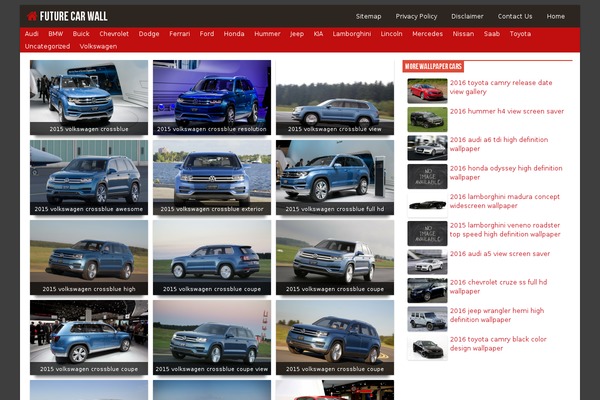Open '2016 chevrolet cruze ss' link
The width and height of the screenshot is (600, 400).
point(498,287)
